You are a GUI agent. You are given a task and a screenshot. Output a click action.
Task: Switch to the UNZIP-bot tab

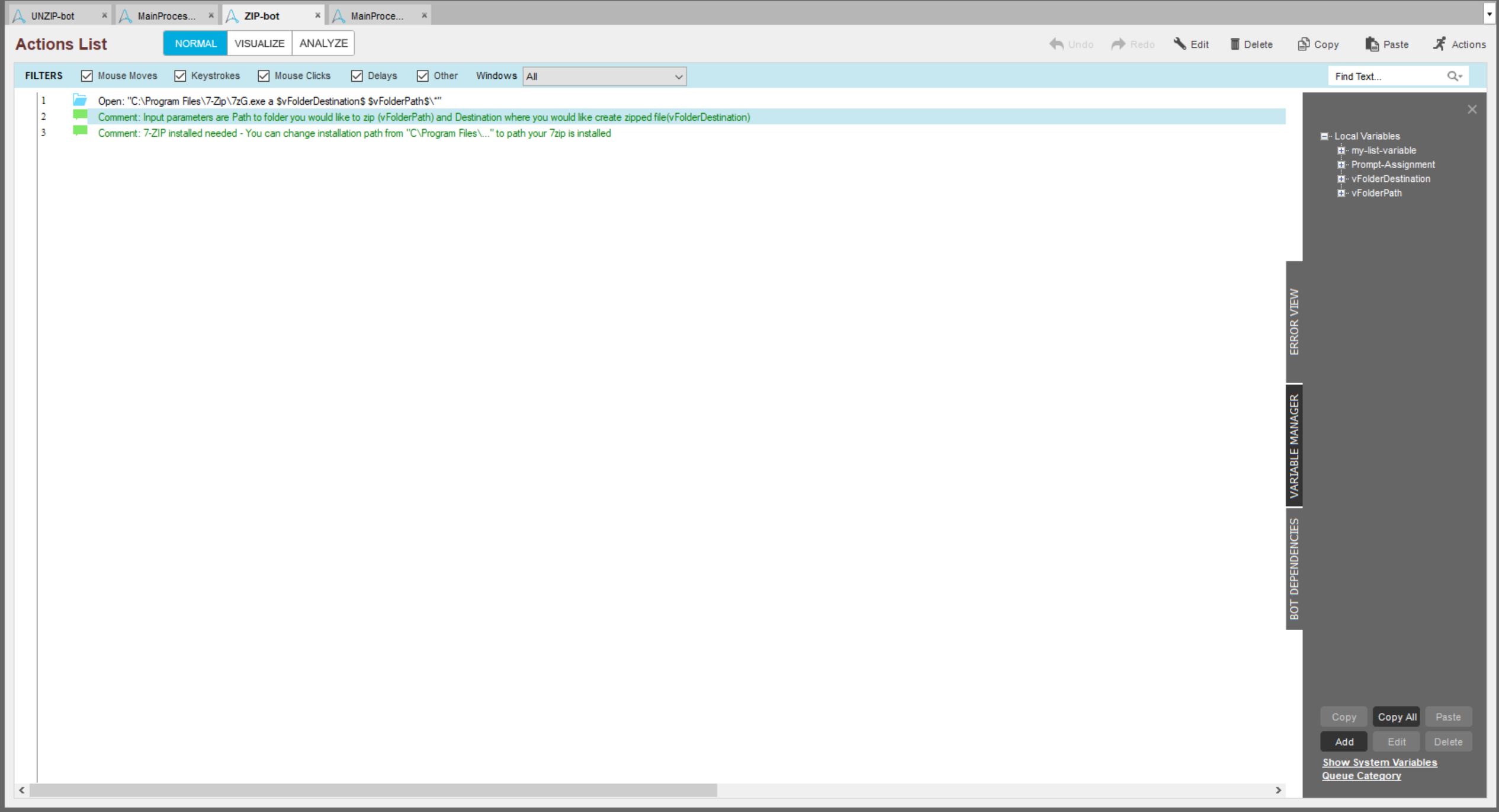coord(52,16)
